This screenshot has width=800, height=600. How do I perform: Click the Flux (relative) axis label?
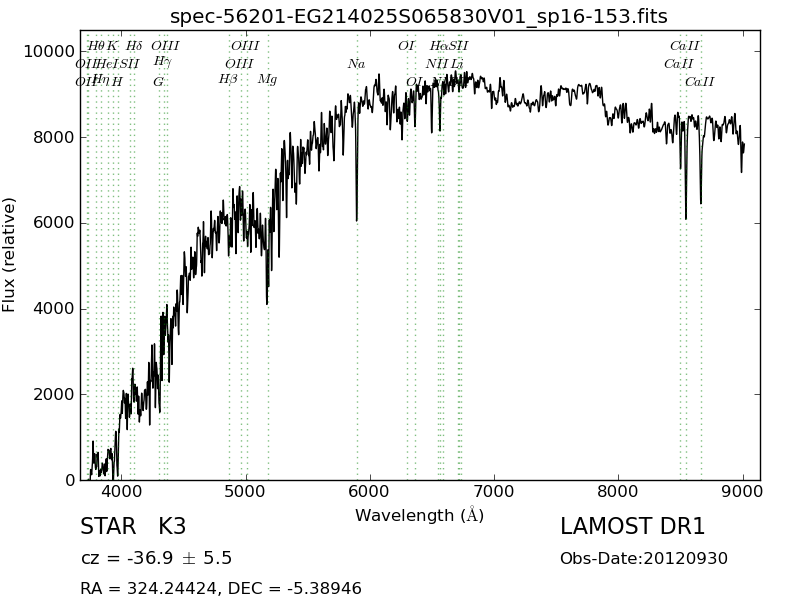(x=9, y=255)
